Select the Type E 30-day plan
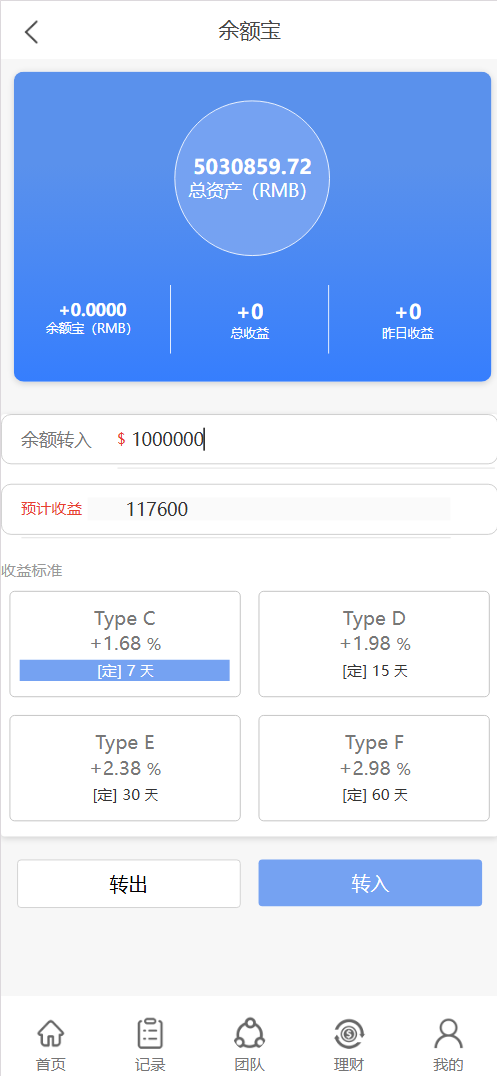This screenshot has width=497, height=1076. 125,768
